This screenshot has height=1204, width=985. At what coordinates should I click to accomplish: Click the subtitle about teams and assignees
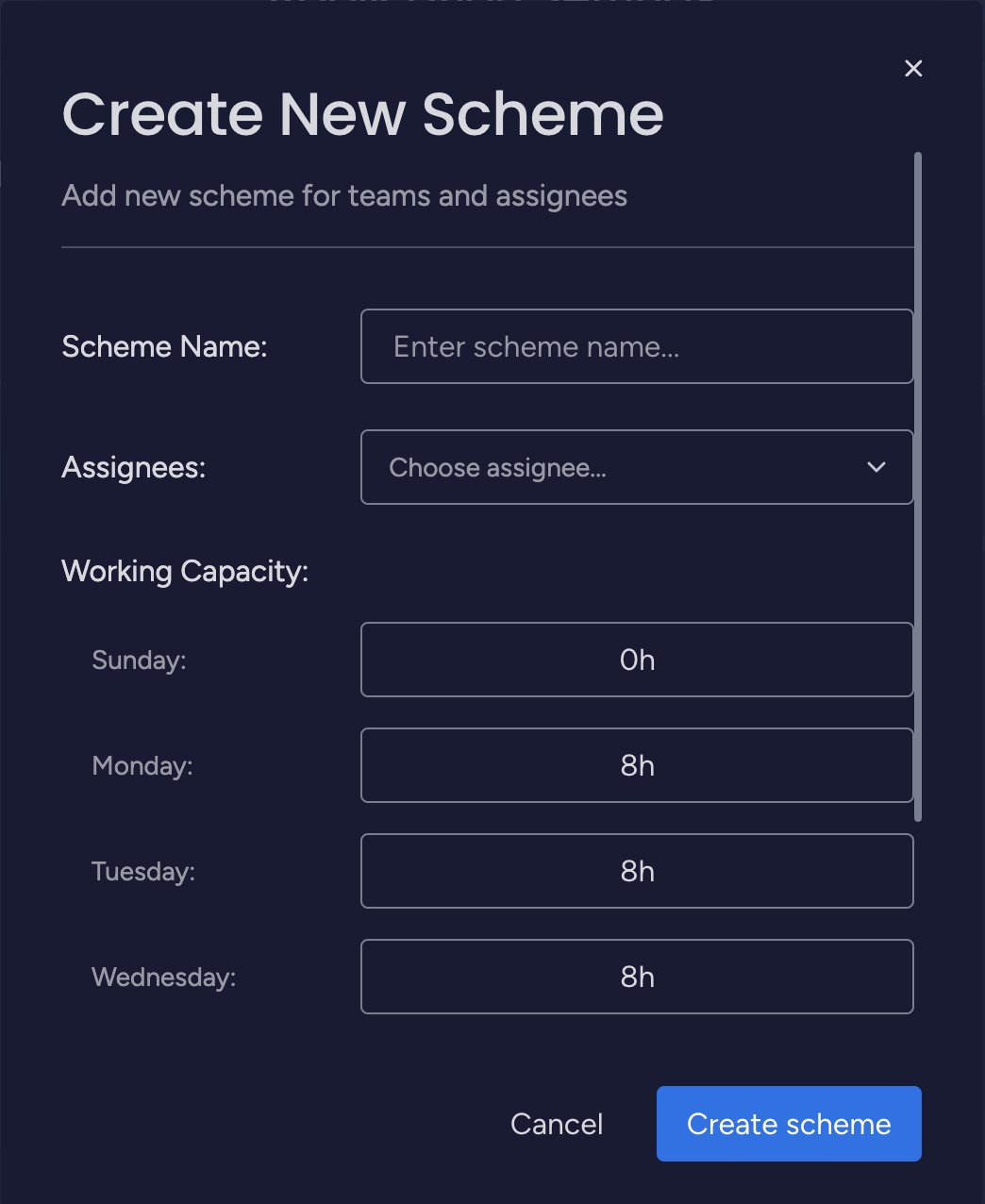click(x=344, y=196)
